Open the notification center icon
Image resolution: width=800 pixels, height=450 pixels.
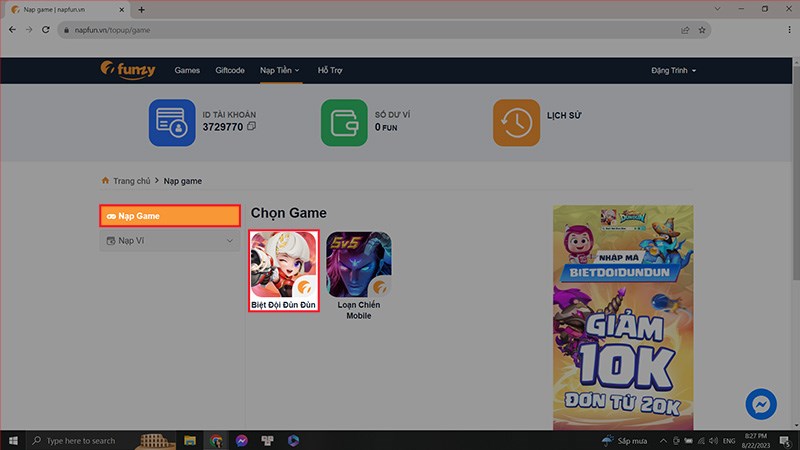coord(785,440)
